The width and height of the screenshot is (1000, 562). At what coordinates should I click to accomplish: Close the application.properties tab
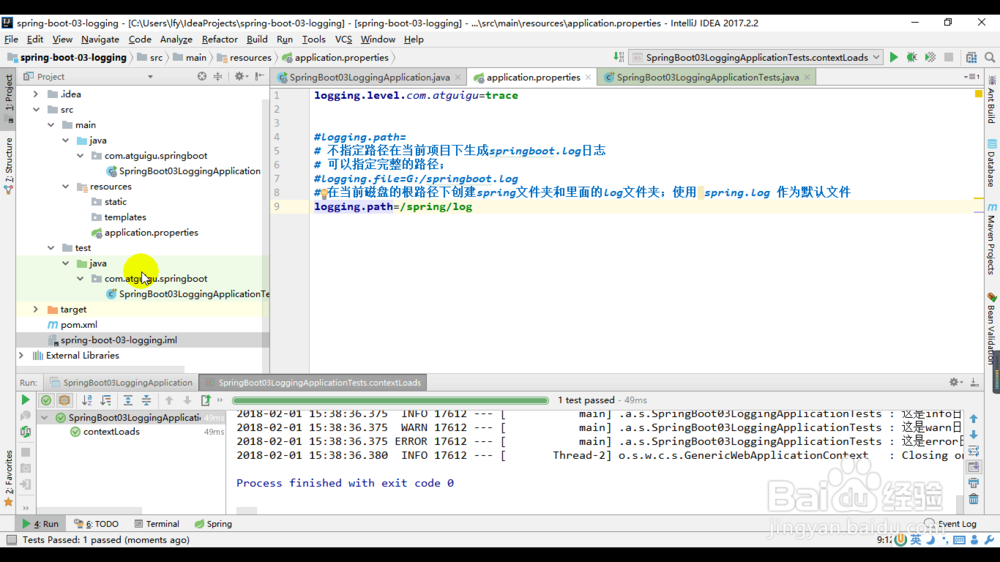pos(588,77)
